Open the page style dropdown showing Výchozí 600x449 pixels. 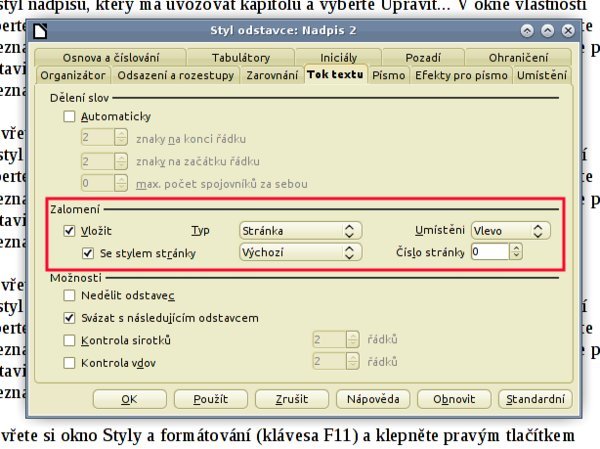(x=300, y=253)
